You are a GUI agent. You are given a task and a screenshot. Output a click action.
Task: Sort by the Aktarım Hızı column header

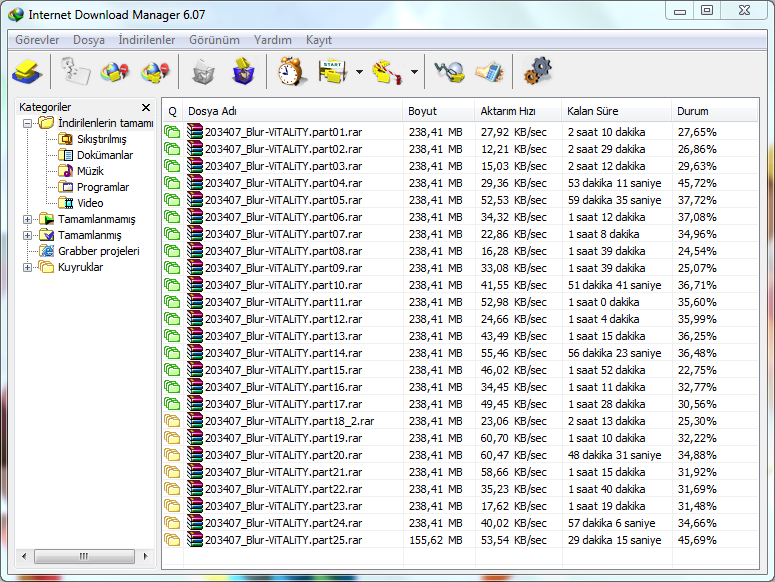pyautogui.click(x=518, y=111)
